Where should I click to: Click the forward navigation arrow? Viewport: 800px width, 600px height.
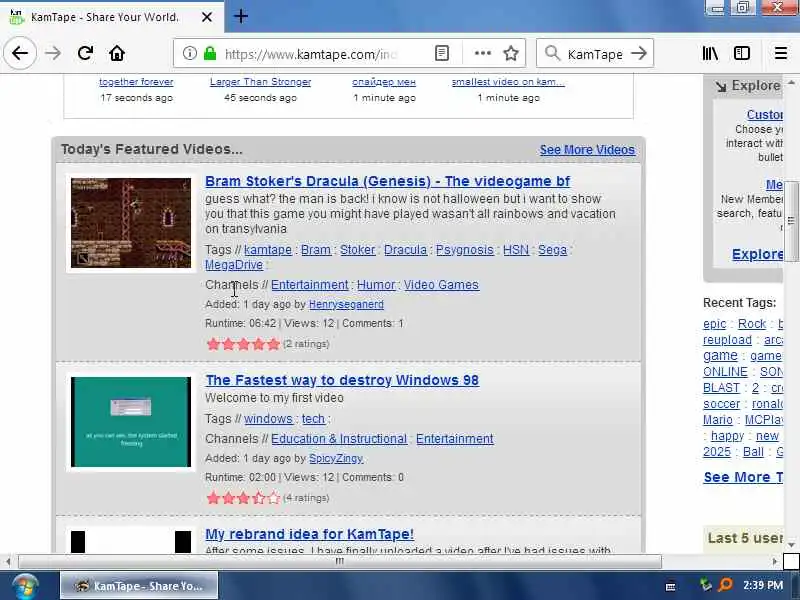coord(53,53)
